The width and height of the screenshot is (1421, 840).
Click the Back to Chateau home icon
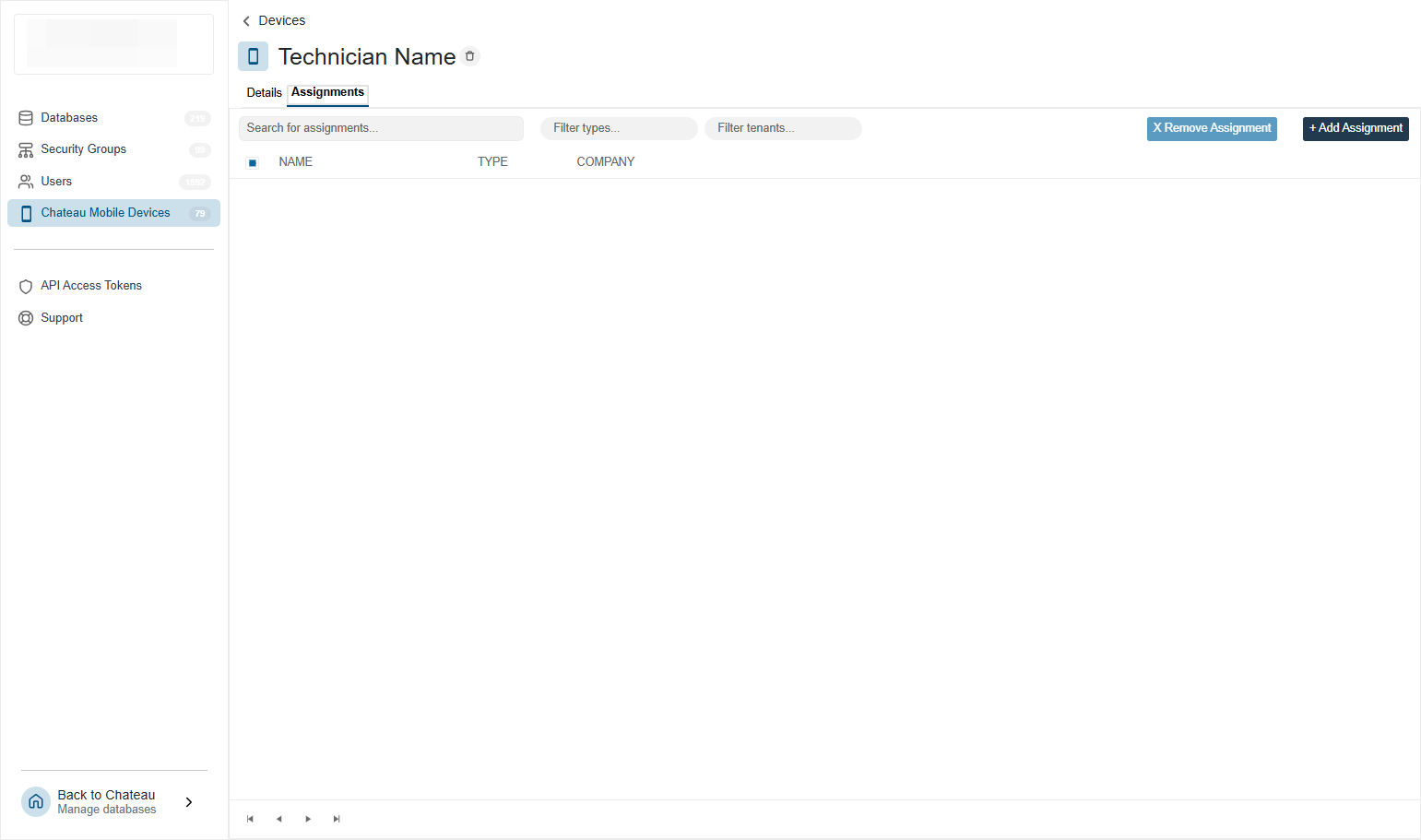36,802
